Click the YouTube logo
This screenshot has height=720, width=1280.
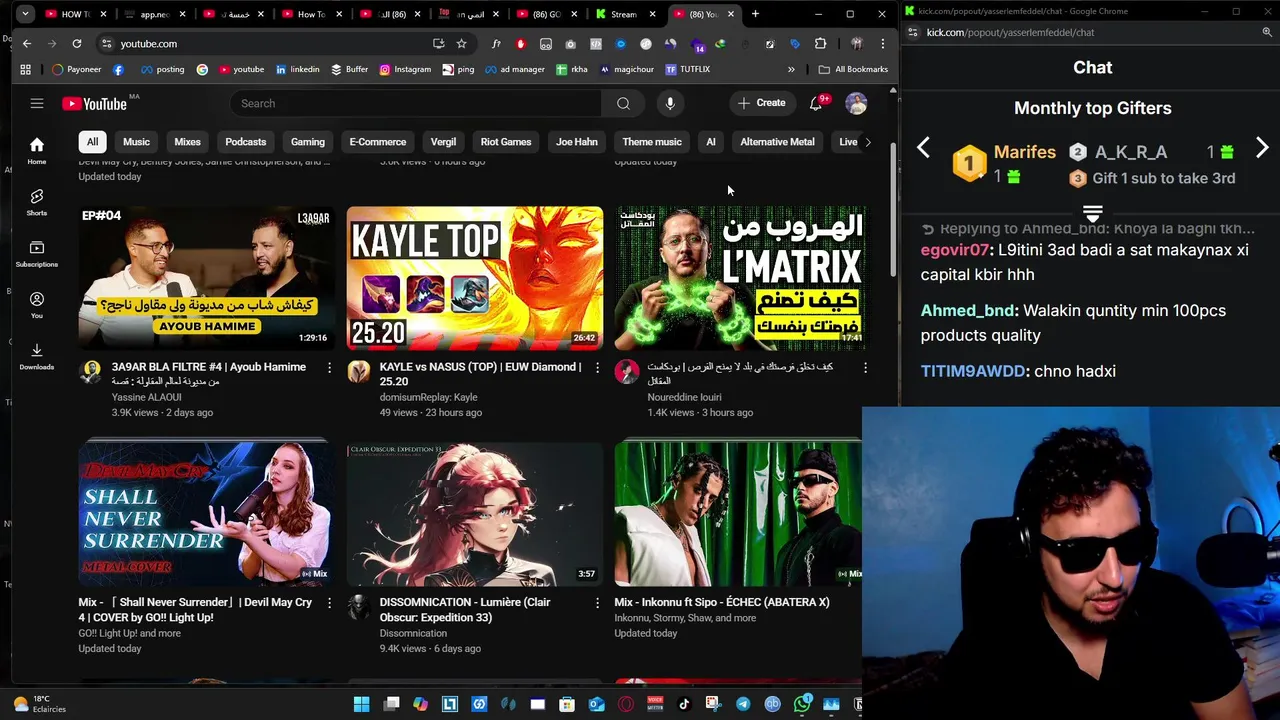tap(95, 104)
